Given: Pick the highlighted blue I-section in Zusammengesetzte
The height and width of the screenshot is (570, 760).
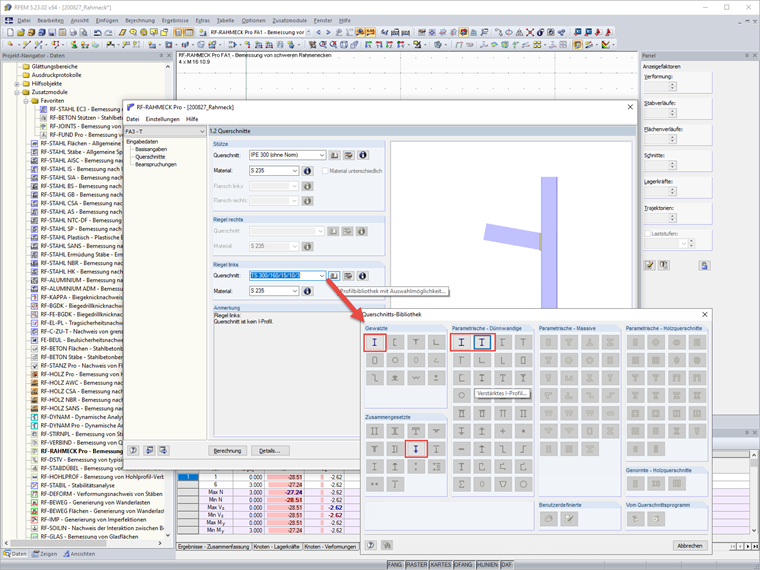Looking at the screenshot, I should tap(415, 450).
